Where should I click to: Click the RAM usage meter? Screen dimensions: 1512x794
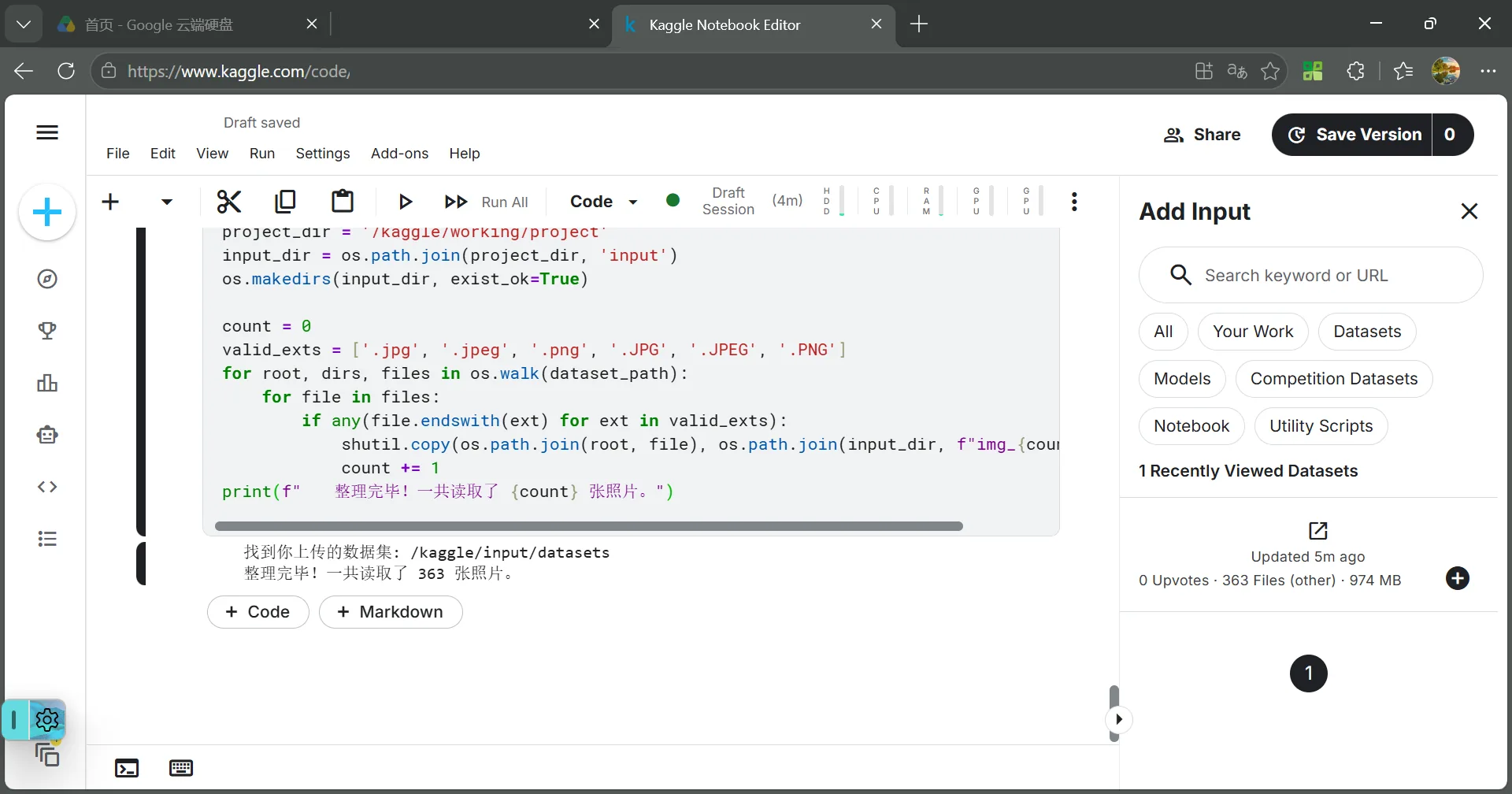(933, 202)
